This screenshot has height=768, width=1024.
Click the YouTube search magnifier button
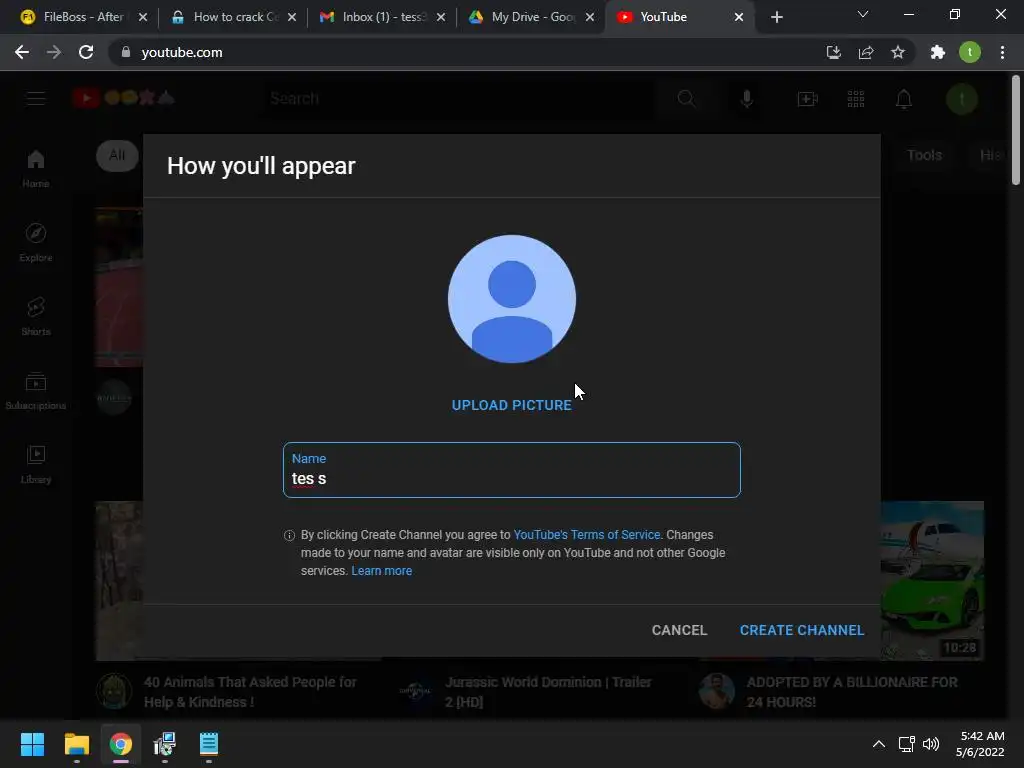686,99
